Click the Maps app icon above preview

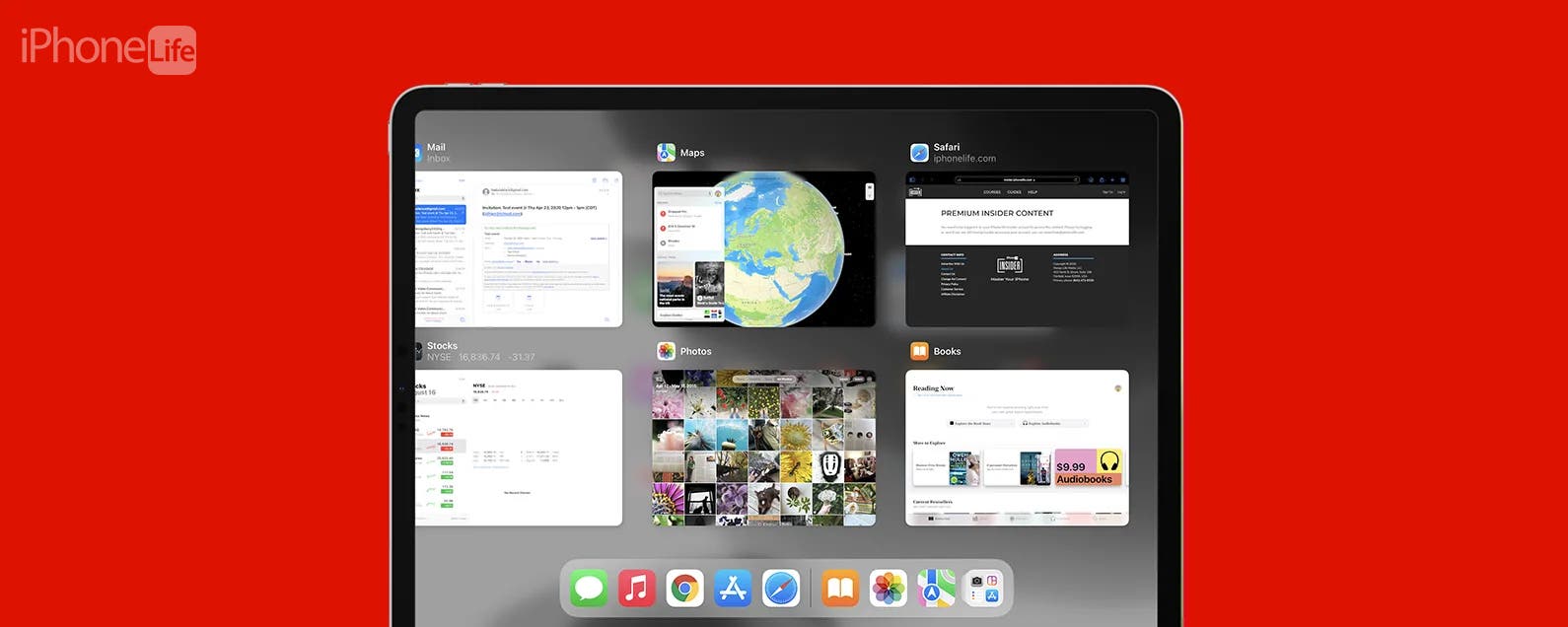tap(667, 153)
